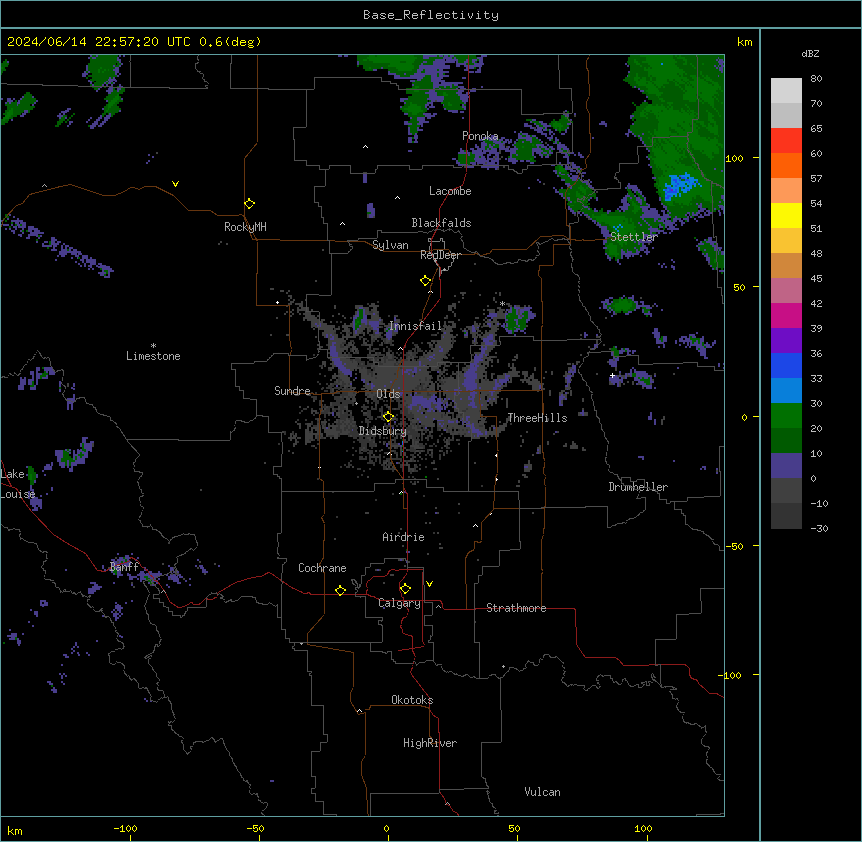
Task: Click the Sundre city label
Action: click(x=292, y=391)
